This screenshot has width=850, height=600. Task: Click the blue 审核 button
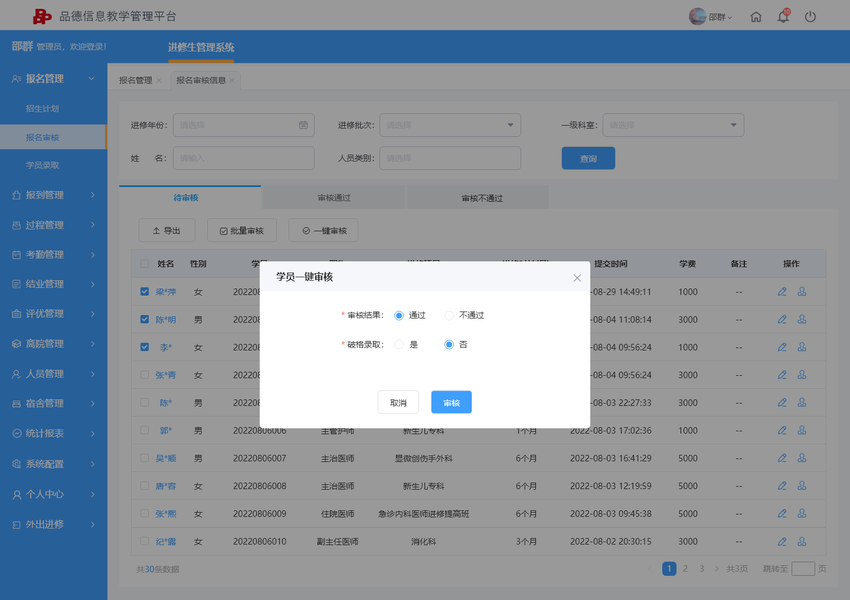point(451,402)
